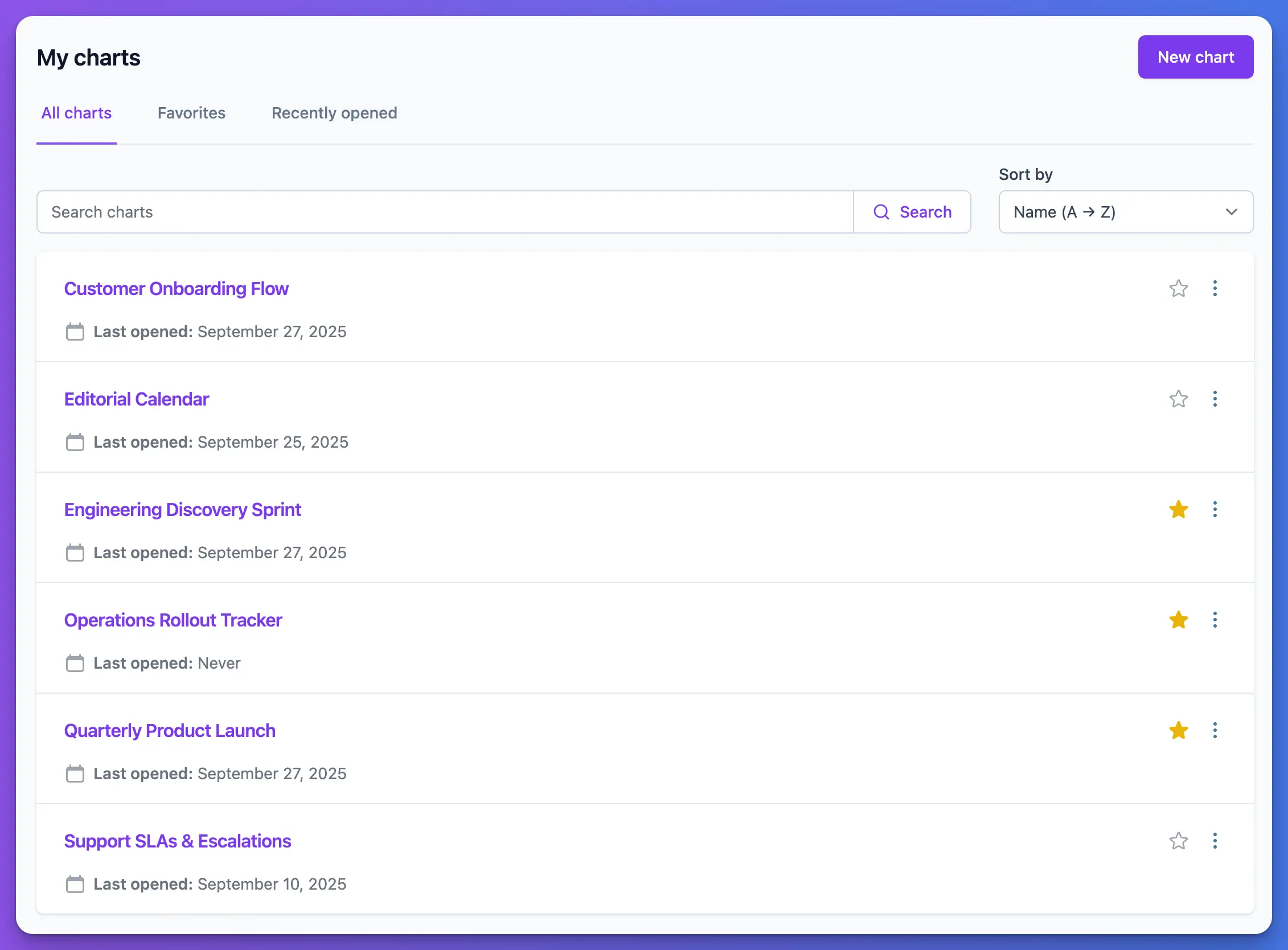
Task: Switch to the All charts tab
Action: pos(76,113)
